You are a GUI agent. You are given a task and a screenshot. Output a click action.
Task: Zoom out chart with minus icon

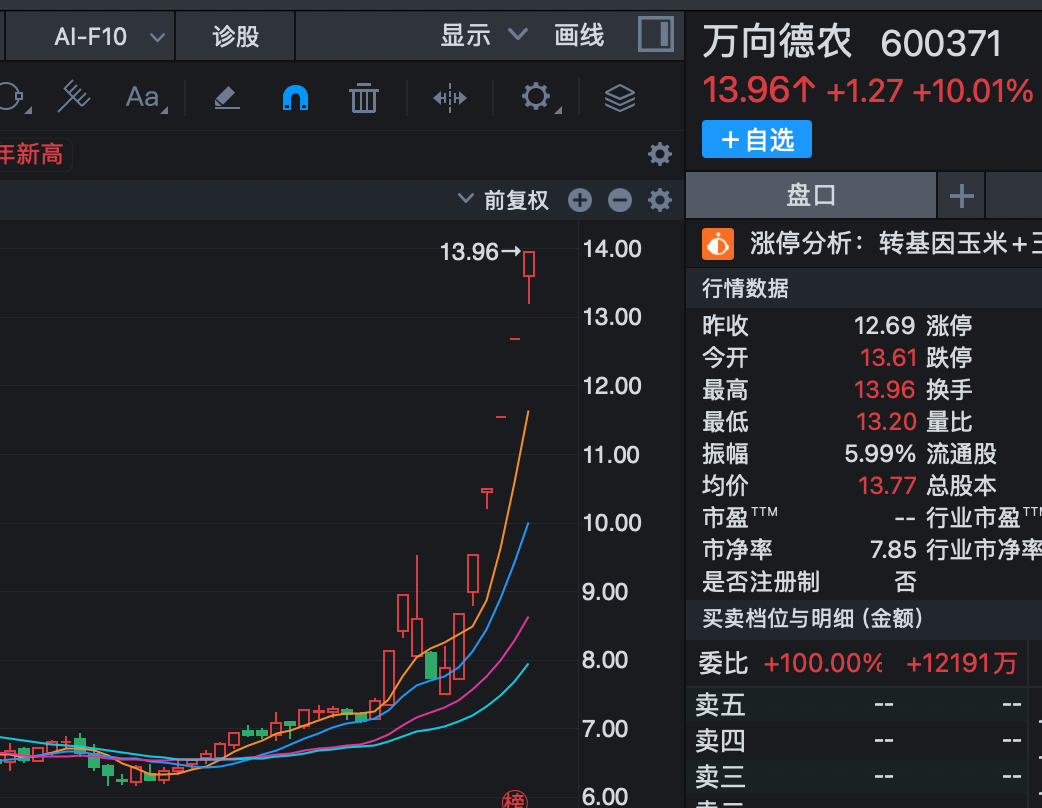tap(619, 199)
